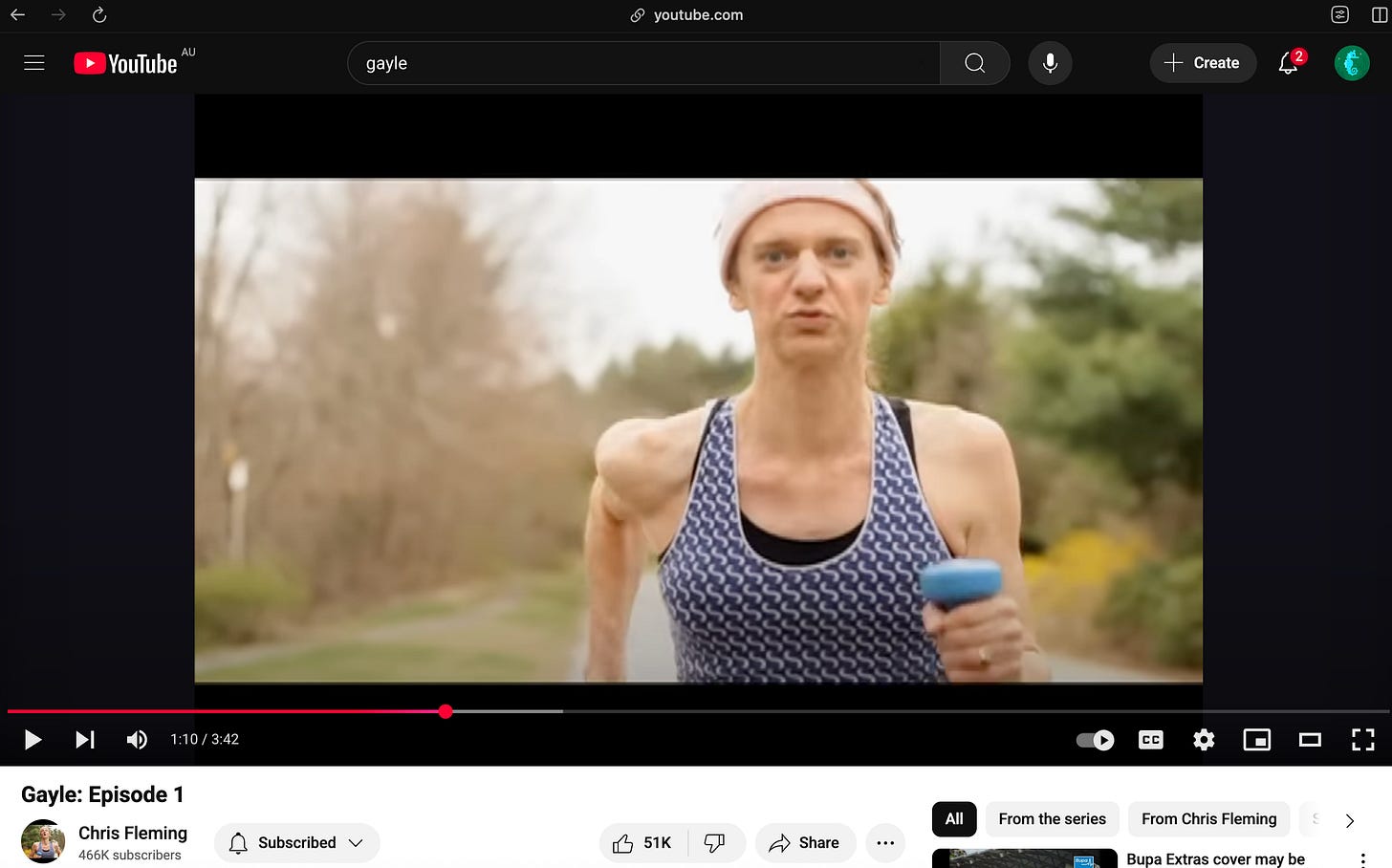
Task: Click the magnifier search button
Action: pos(974,63)
